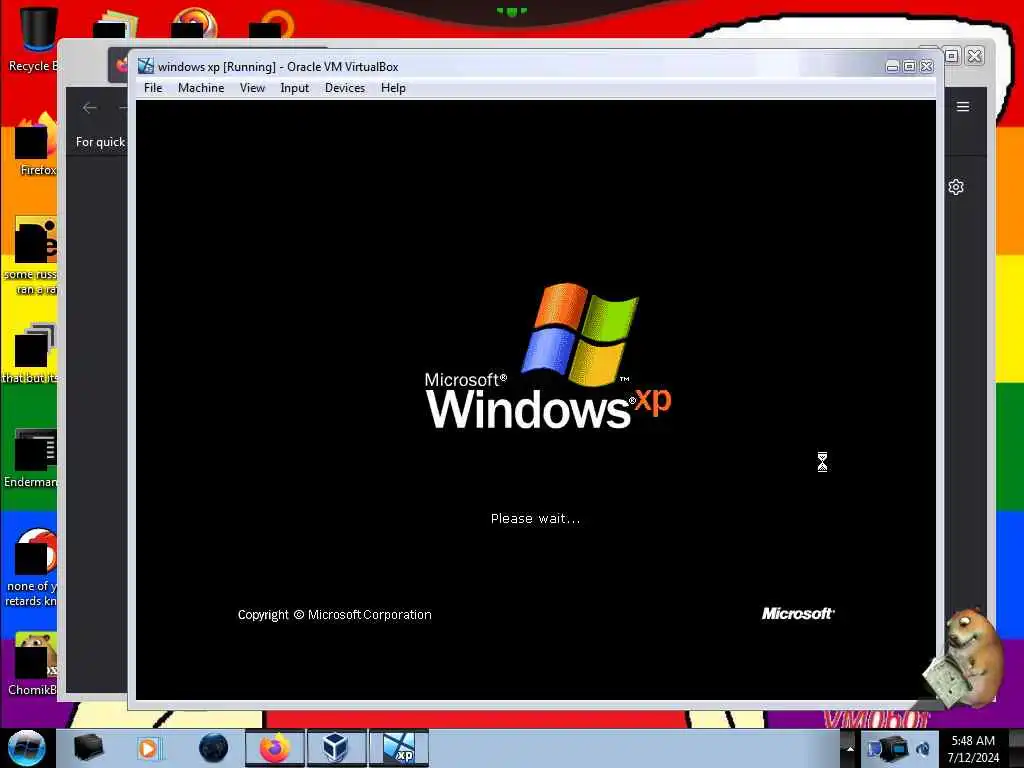Close the windows xp VirtualBox window
The width and height of the screenshot is (1024, 768).
coord(927,66)
